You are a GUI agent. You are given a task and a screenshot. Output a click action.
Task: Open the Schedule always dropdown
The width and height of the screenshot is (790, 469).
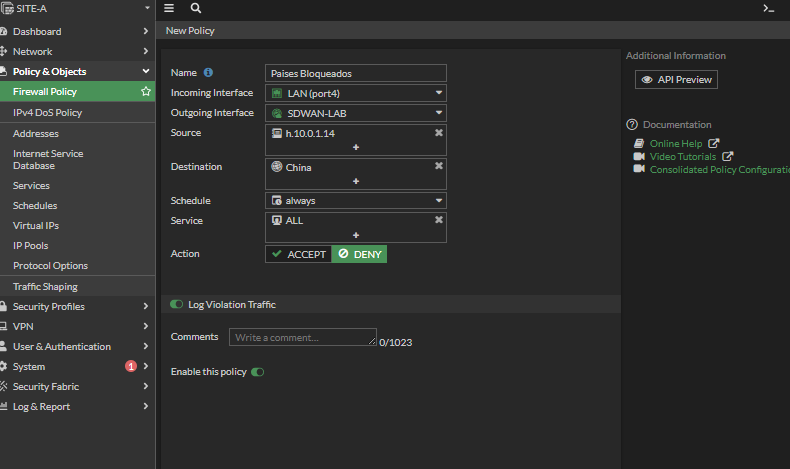pos(356,201)
